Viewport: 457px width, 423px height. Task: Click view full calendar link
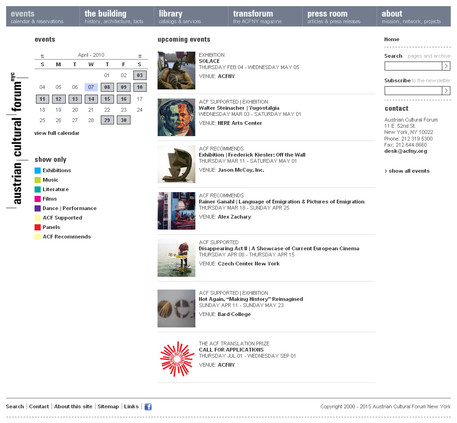(x=57, y=133)
